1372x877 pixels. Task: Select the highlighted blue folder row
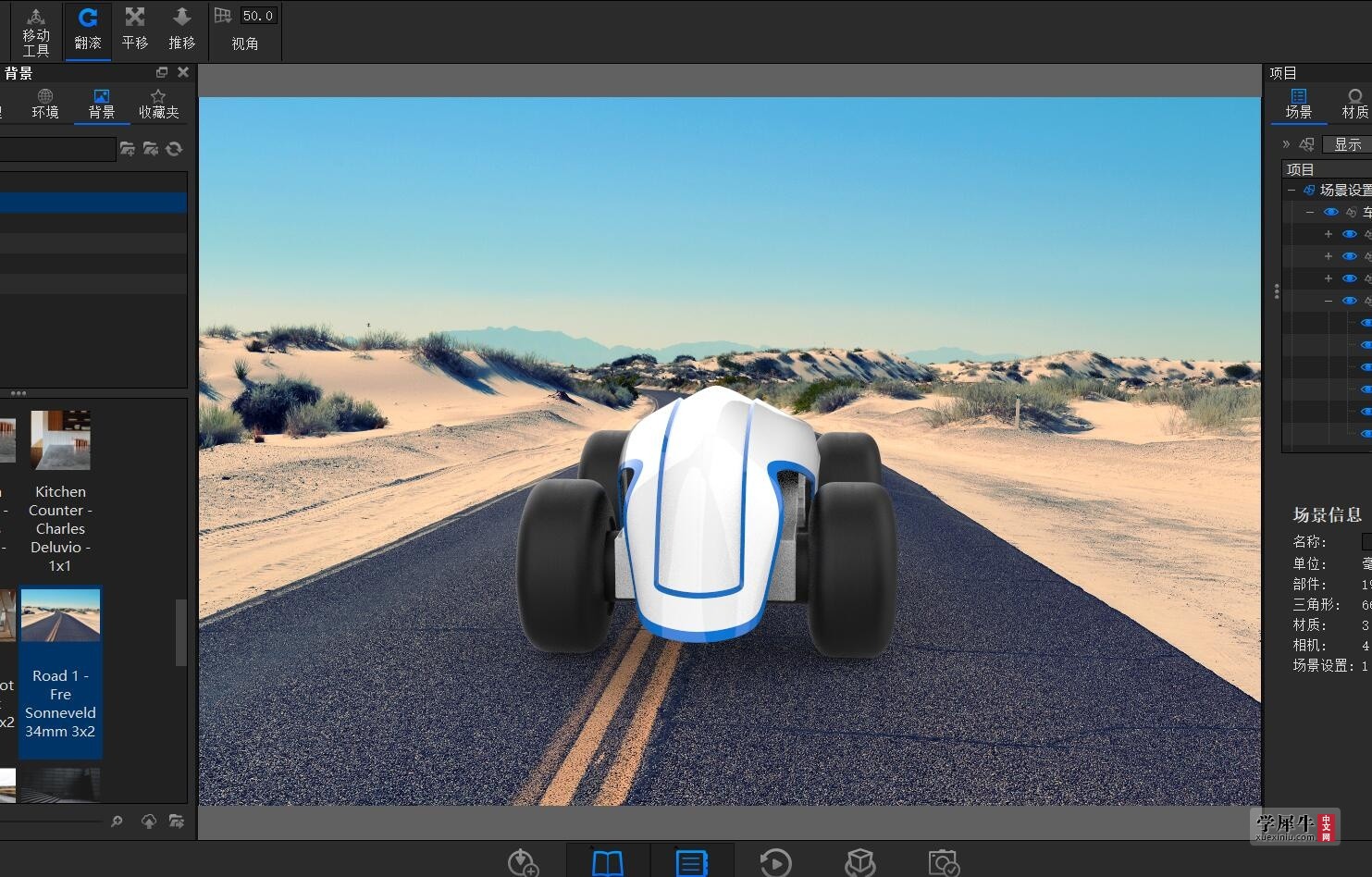pyautogui.click(x=93, y=203)
